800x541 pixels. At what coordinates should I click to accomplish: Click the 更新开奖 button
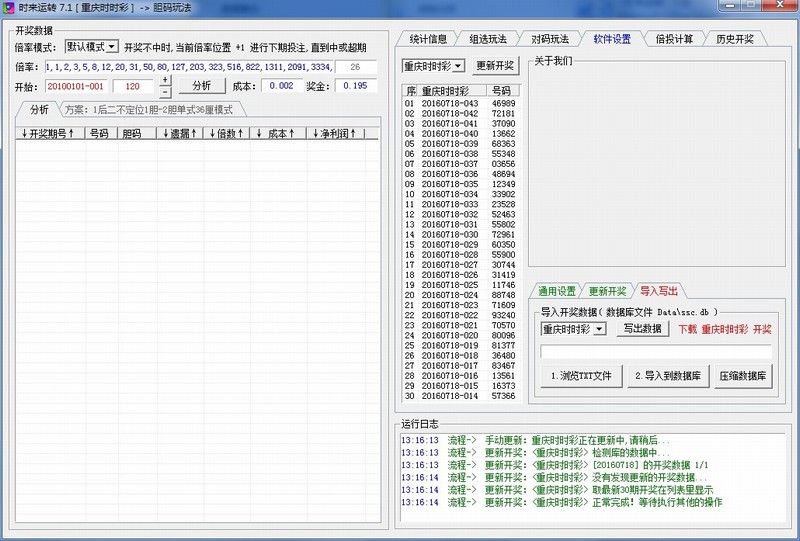(x=495, y=66)
